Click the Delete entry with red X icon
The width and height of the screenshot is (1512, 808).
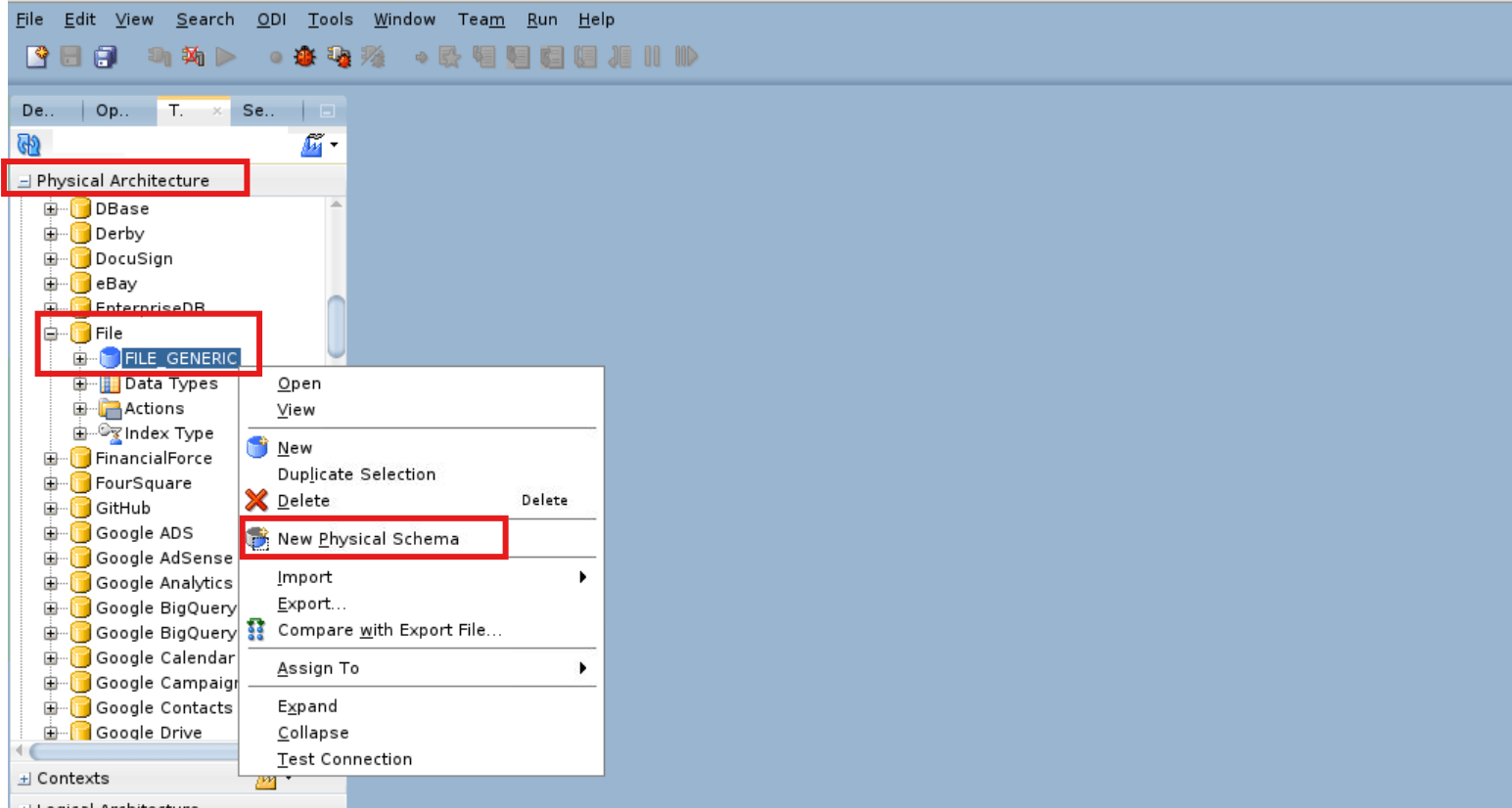click(x=303, y=500)
